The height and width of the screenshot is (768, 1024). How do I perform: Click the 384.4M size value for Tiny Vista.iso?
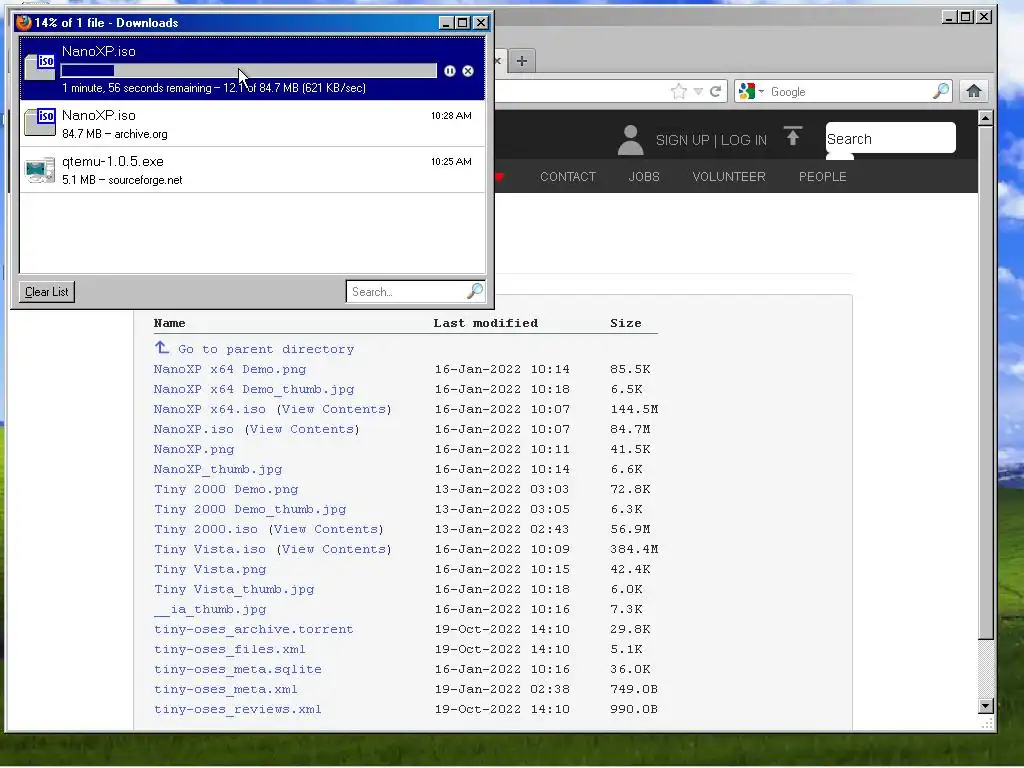(x=634, y=549)
